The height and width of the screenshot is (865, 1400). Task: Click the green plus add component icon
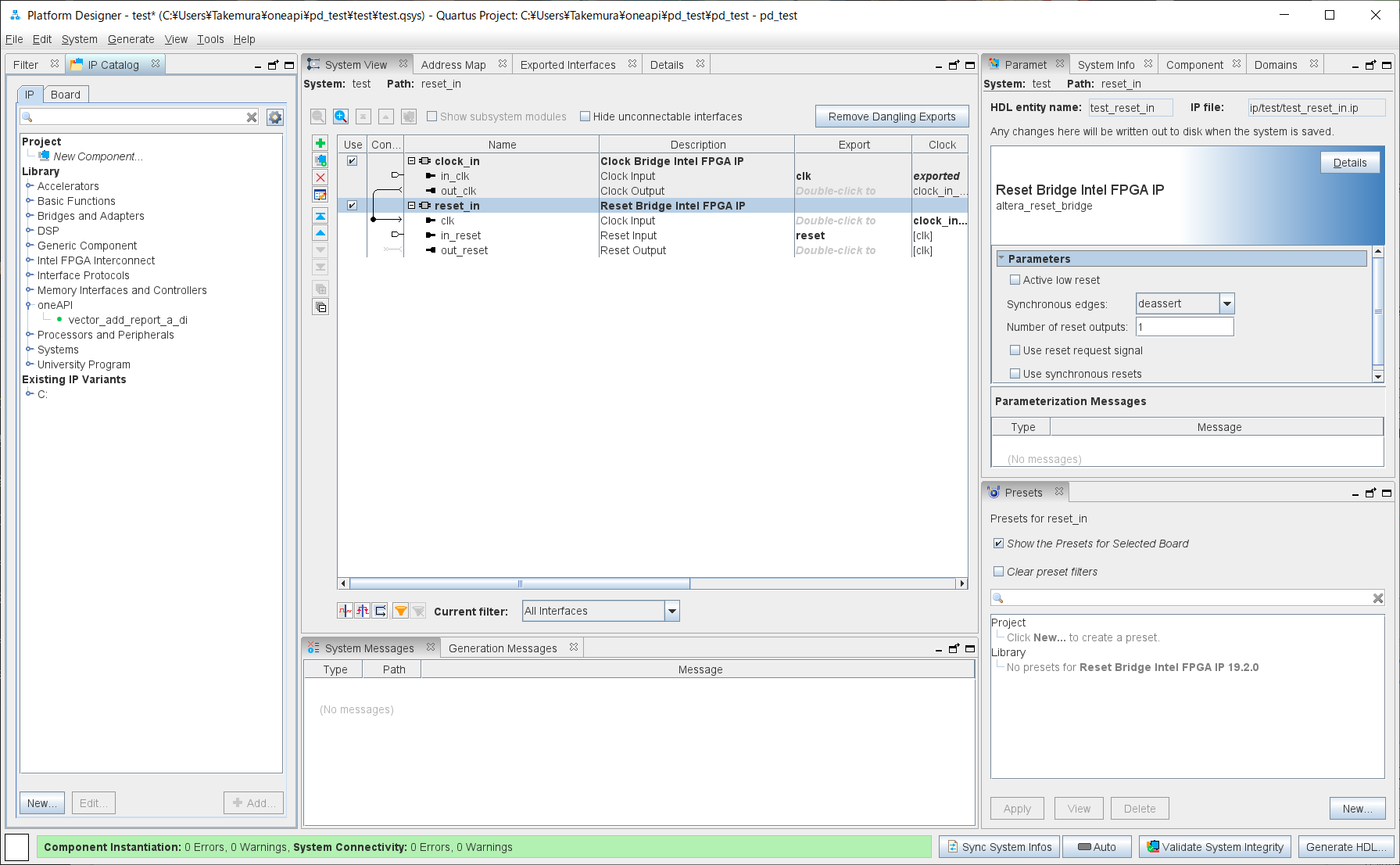tap(320, 143)
